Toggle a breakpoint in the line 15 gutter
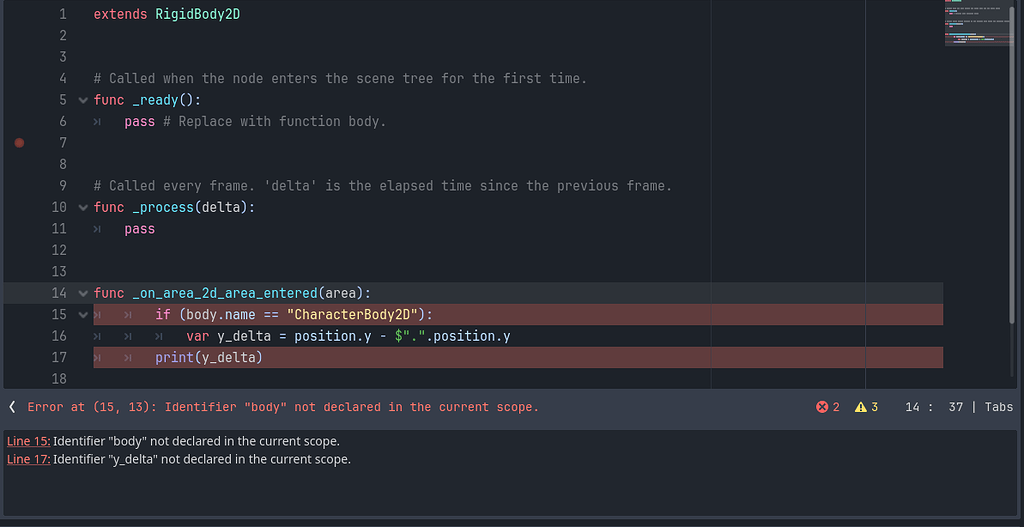 [x=19, y=315]
